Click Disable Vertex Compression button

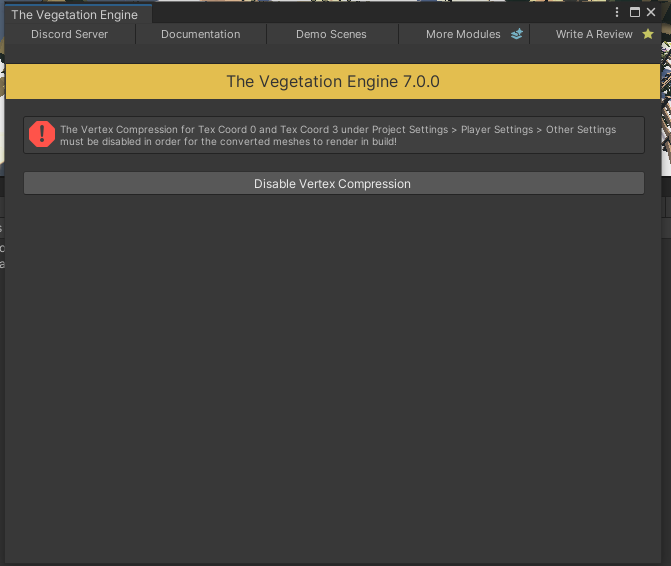[x=334, y=184]
